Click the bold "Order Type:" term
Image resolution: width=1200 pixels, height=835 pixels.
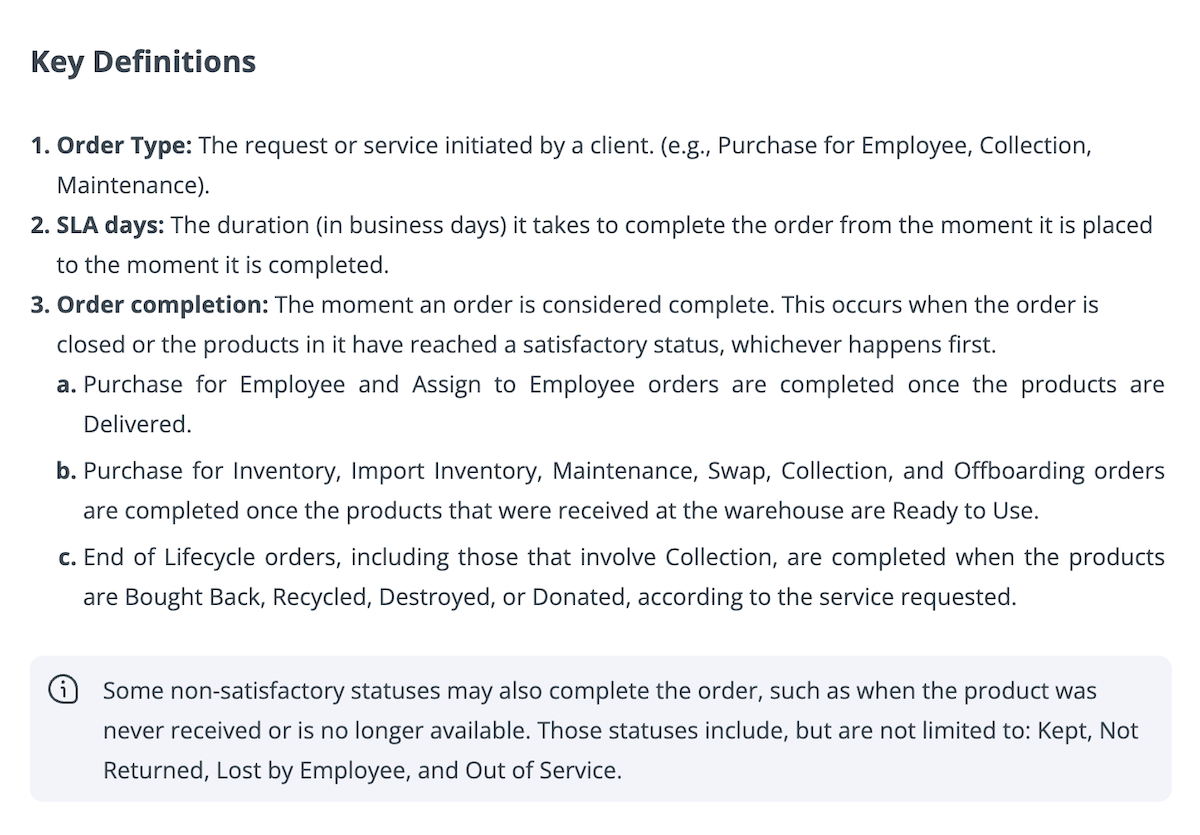click(124, 145)
